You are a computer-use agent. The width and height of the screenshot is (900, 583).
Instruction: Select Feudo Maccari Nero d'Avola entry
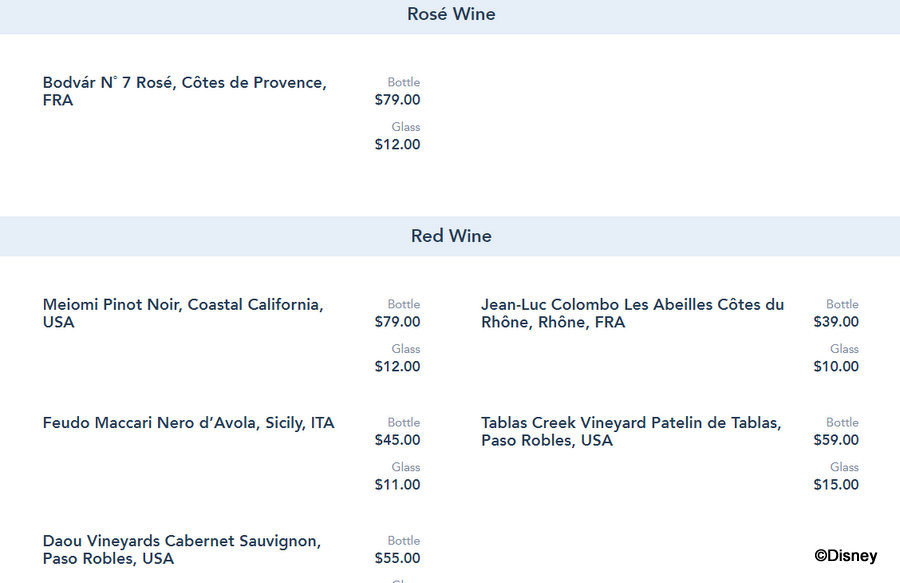coord(188,423)
